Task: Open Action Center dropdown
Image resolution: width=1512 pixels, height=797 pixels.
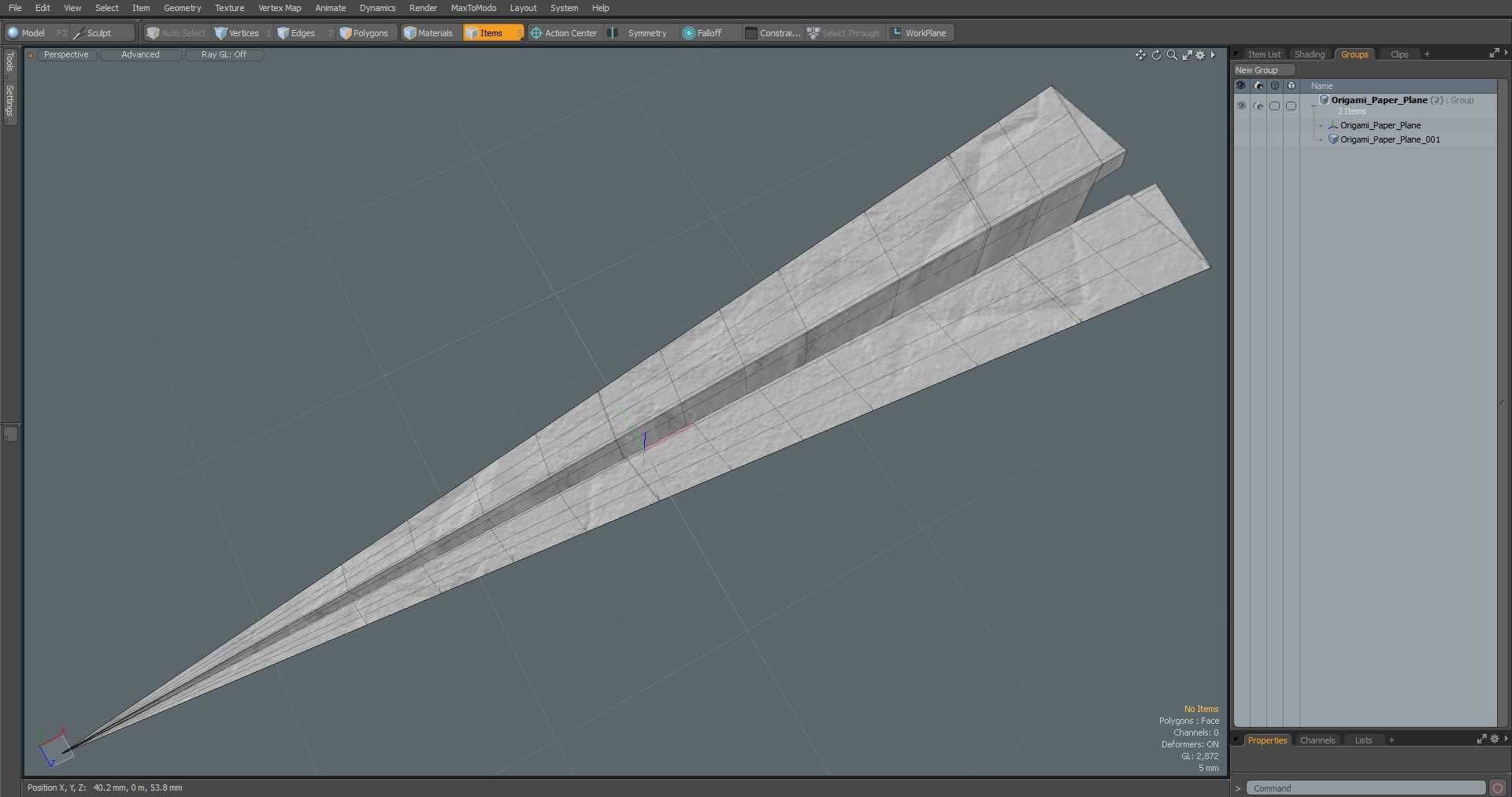Action: click(x=564, y=33)
